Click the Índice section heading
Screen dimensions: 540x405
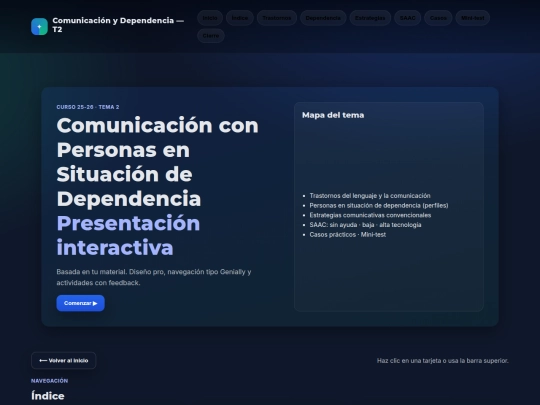[48, 396]
